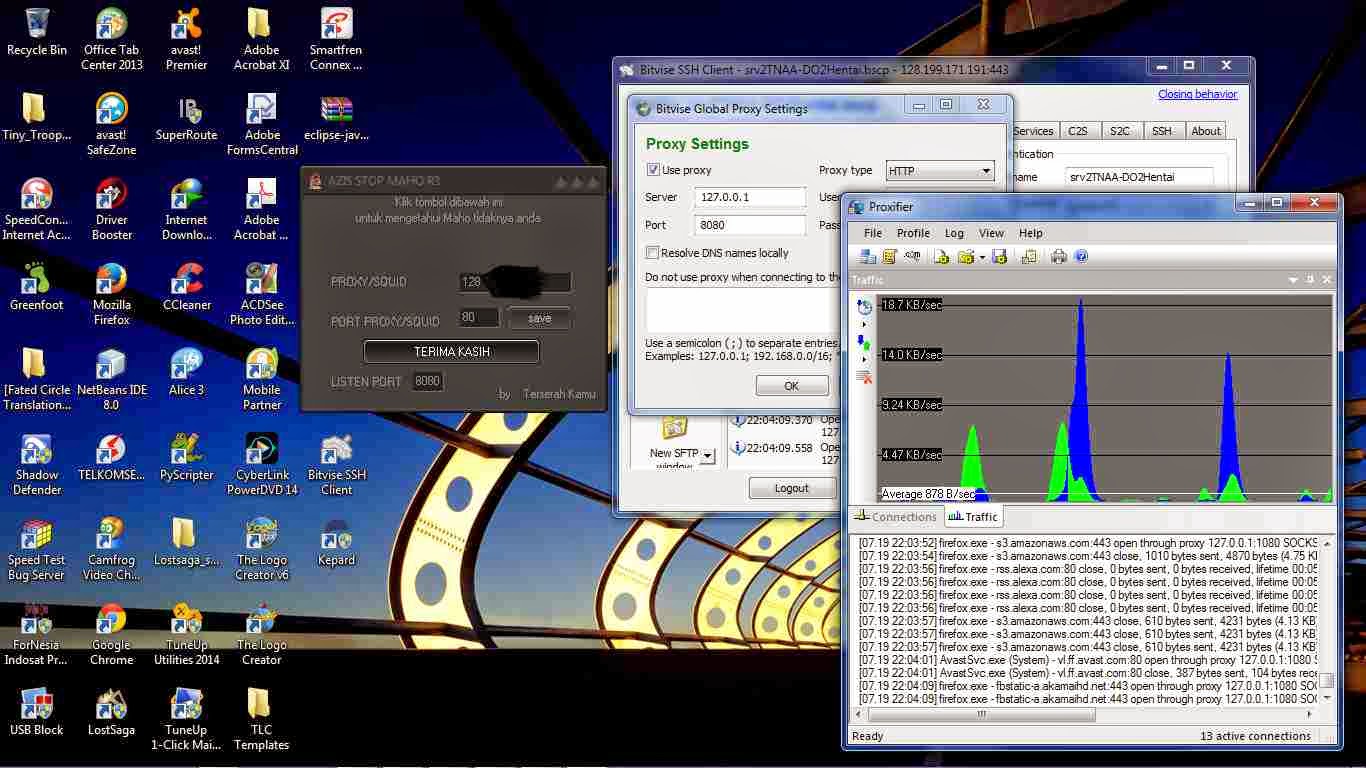Click the printer icon in Proxifier toolbar
The height and width of the screenshot is (768, 1366).
tap(1059, 257)
